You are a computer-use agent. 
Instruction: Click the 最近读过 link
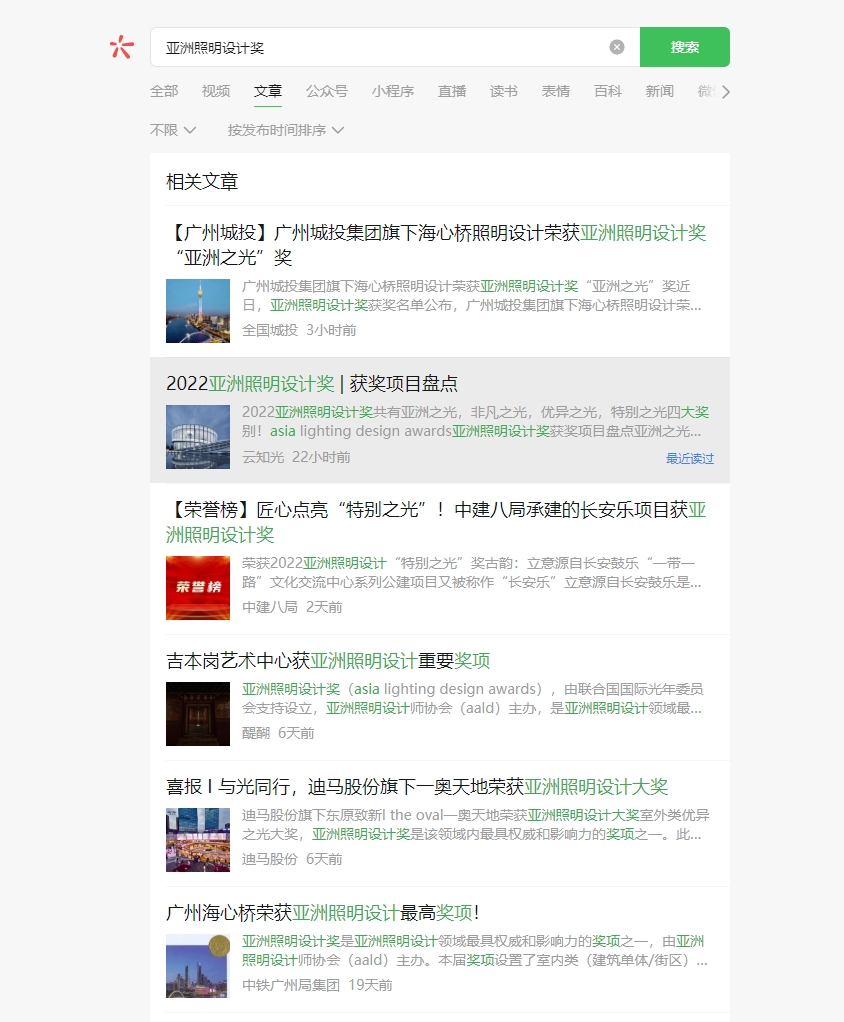690,459
